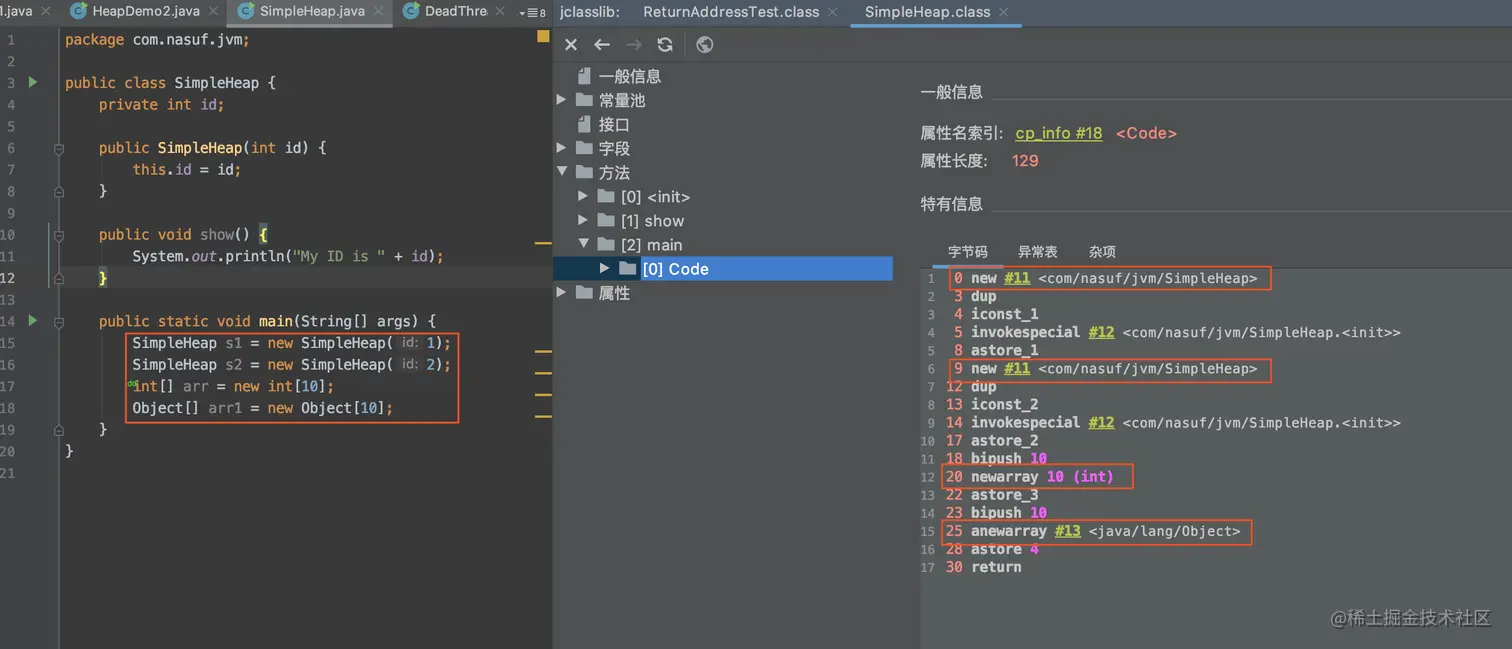The width and height of the screenshot is (1512, 649).
Task: Switch to the DeadThre editor tab
Action: [x=456, y=12]
